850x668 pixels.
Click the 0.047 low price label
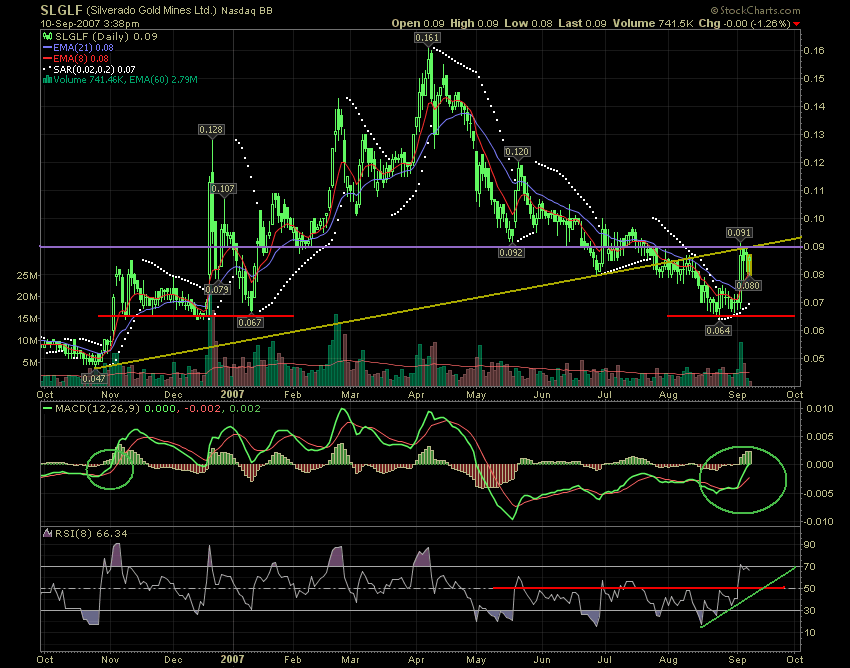(x=94, y=378)
